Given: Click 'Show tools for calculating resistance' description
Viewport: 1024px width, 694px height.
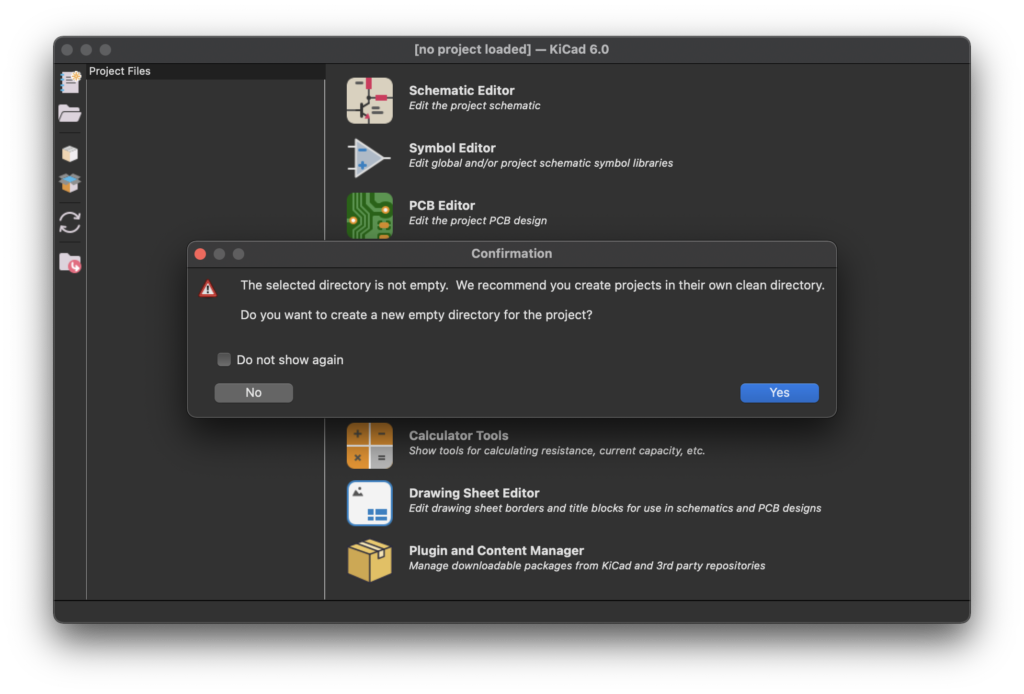Looking at the screenshot, I should pyautogui.click(x=557, y=450).
